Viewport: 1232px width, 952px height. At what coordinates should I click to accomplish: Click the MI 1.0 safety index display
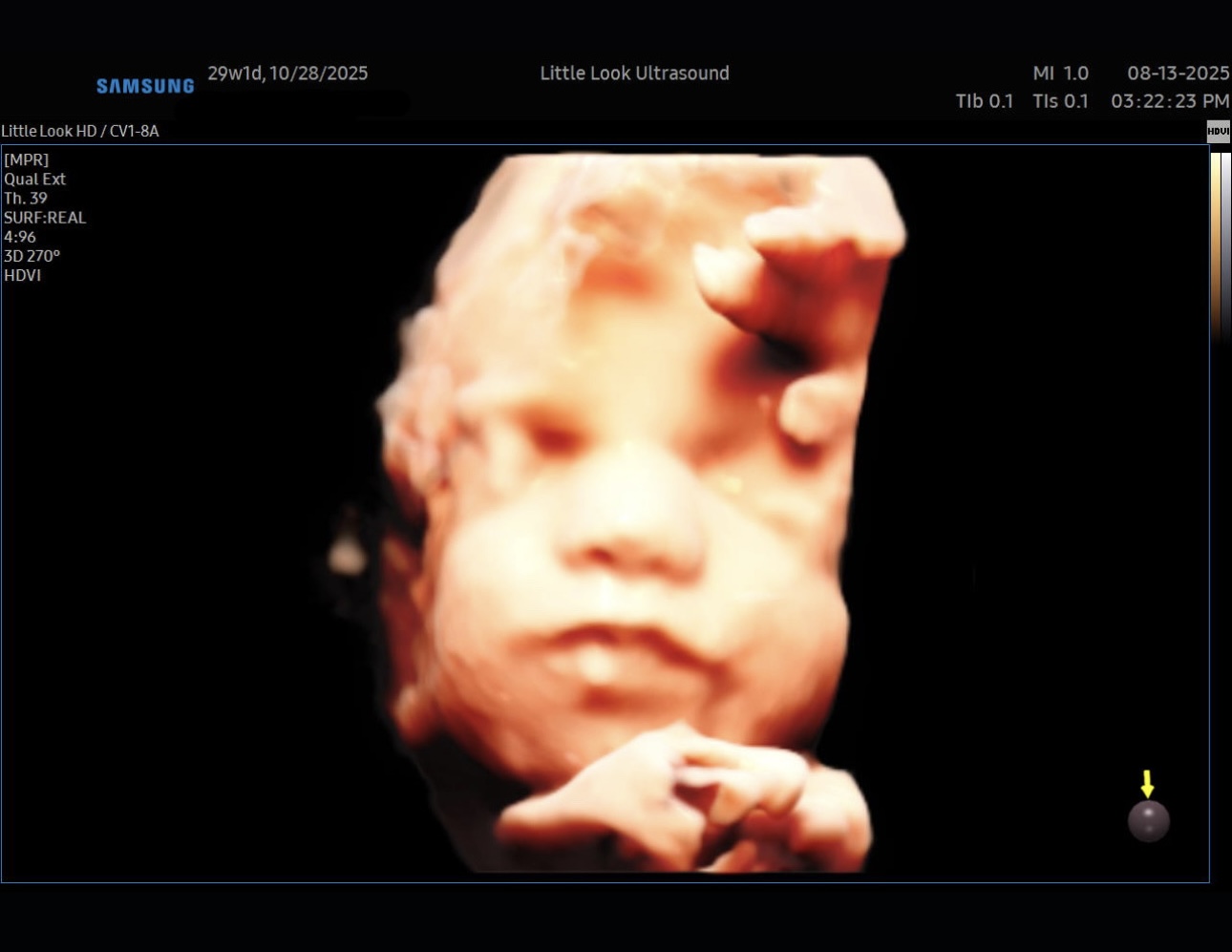pyautogui.click(x=1062, y=74)
